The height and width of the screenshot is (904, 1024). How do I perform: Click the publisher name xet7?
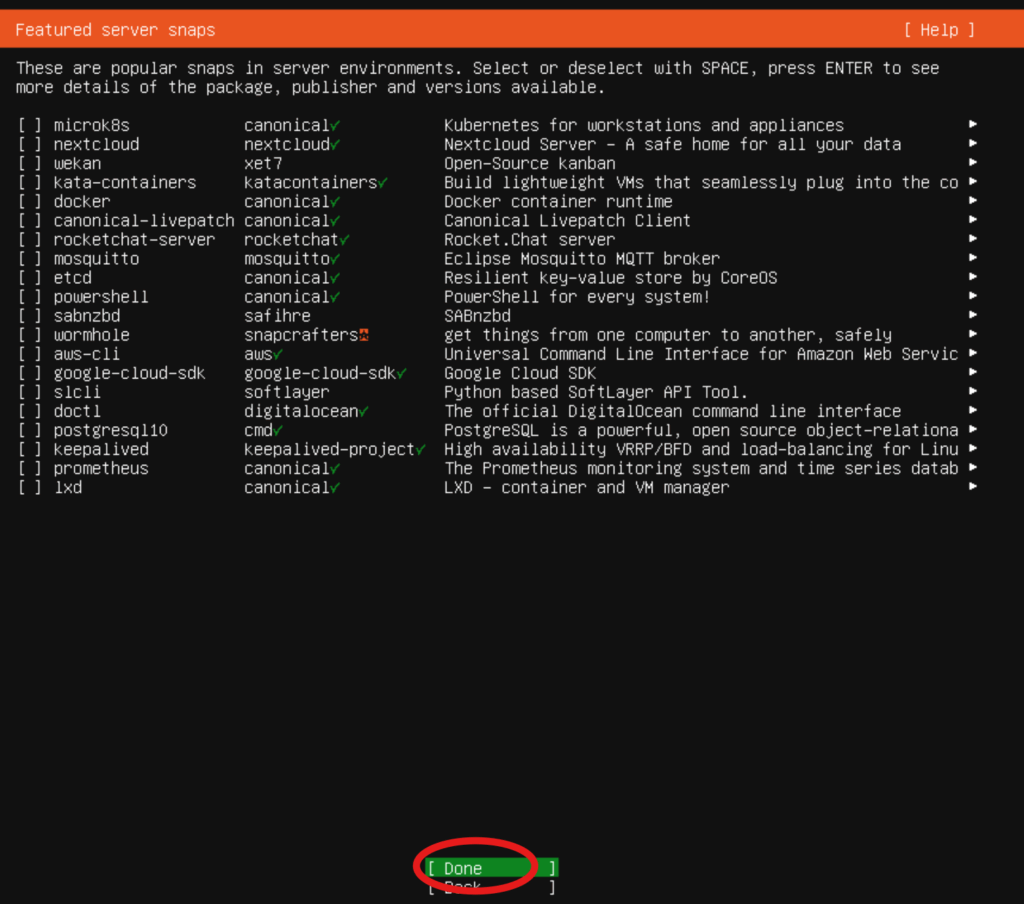[263, 163]
